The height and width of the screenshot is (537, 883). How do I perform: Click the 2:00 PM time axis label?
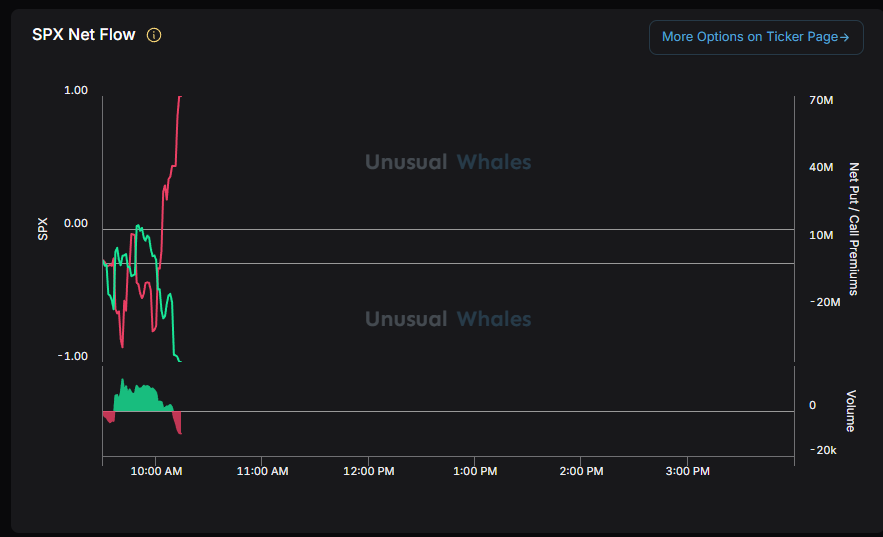point(581,471)
